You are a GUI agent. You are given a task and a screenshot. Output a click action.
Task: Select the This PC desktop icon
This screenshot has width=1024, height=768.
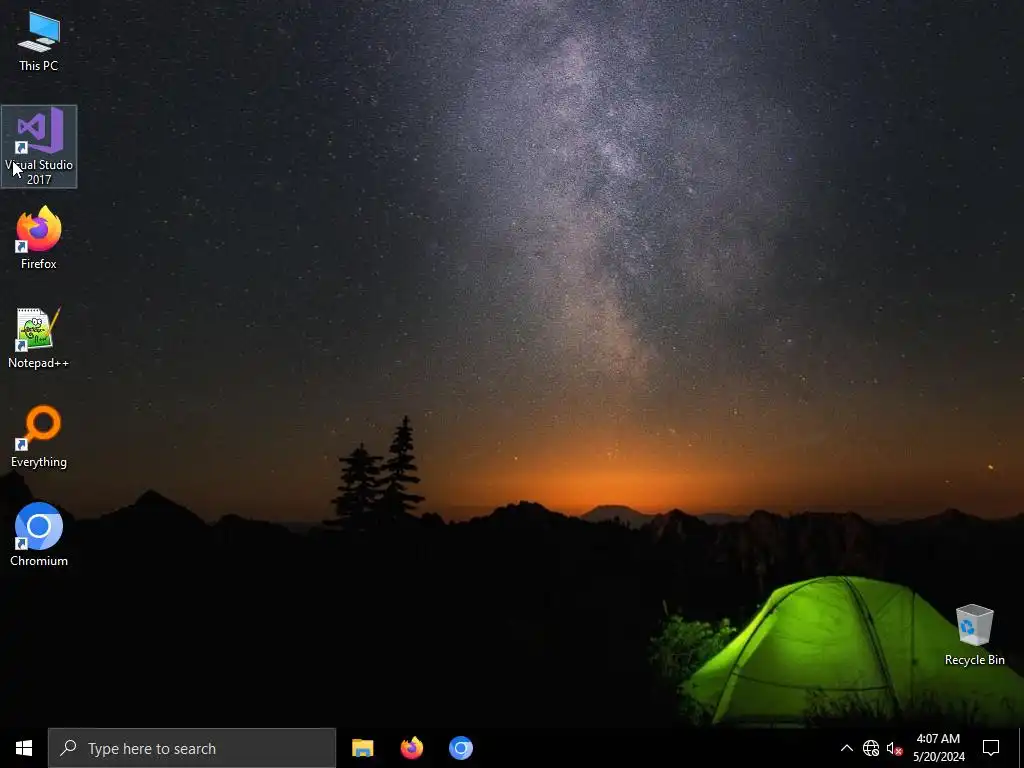tap(39, 42)
